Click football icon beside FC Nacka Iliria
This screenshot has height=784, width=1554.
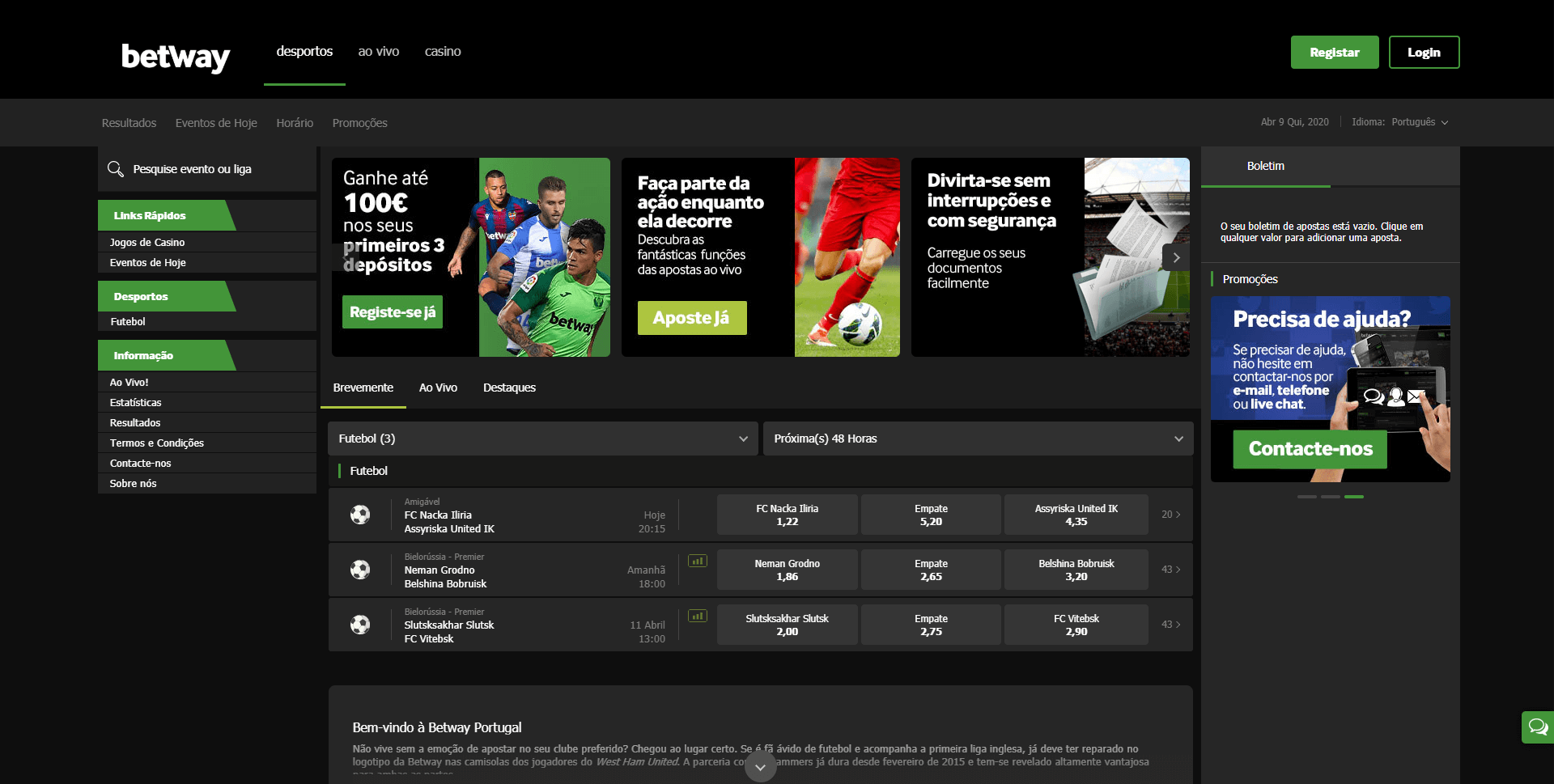coord(360,515)
